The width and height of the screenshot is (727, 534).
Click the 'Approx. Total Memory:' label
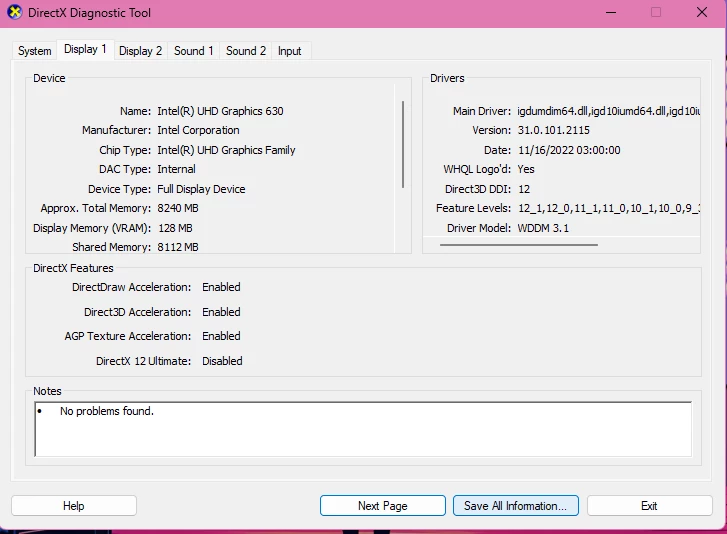96,208
